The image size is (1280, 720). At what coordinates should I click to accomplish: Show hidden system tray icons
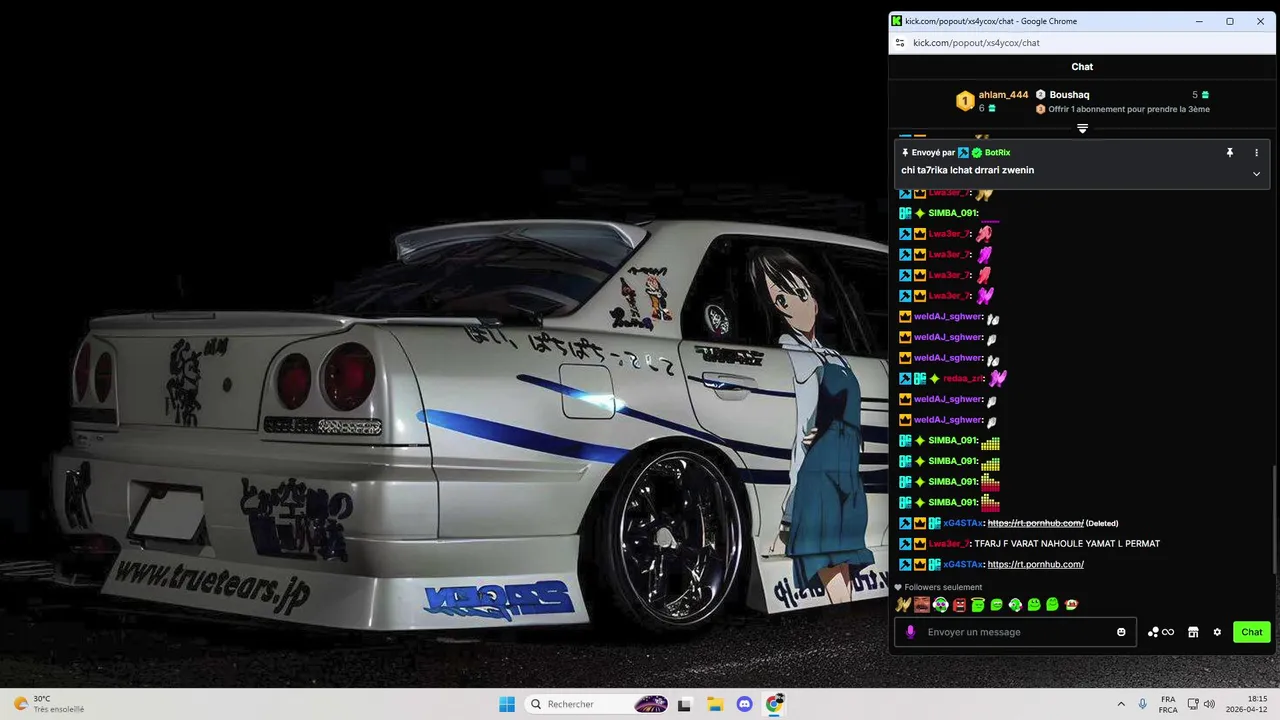[x=1121, y=704]
